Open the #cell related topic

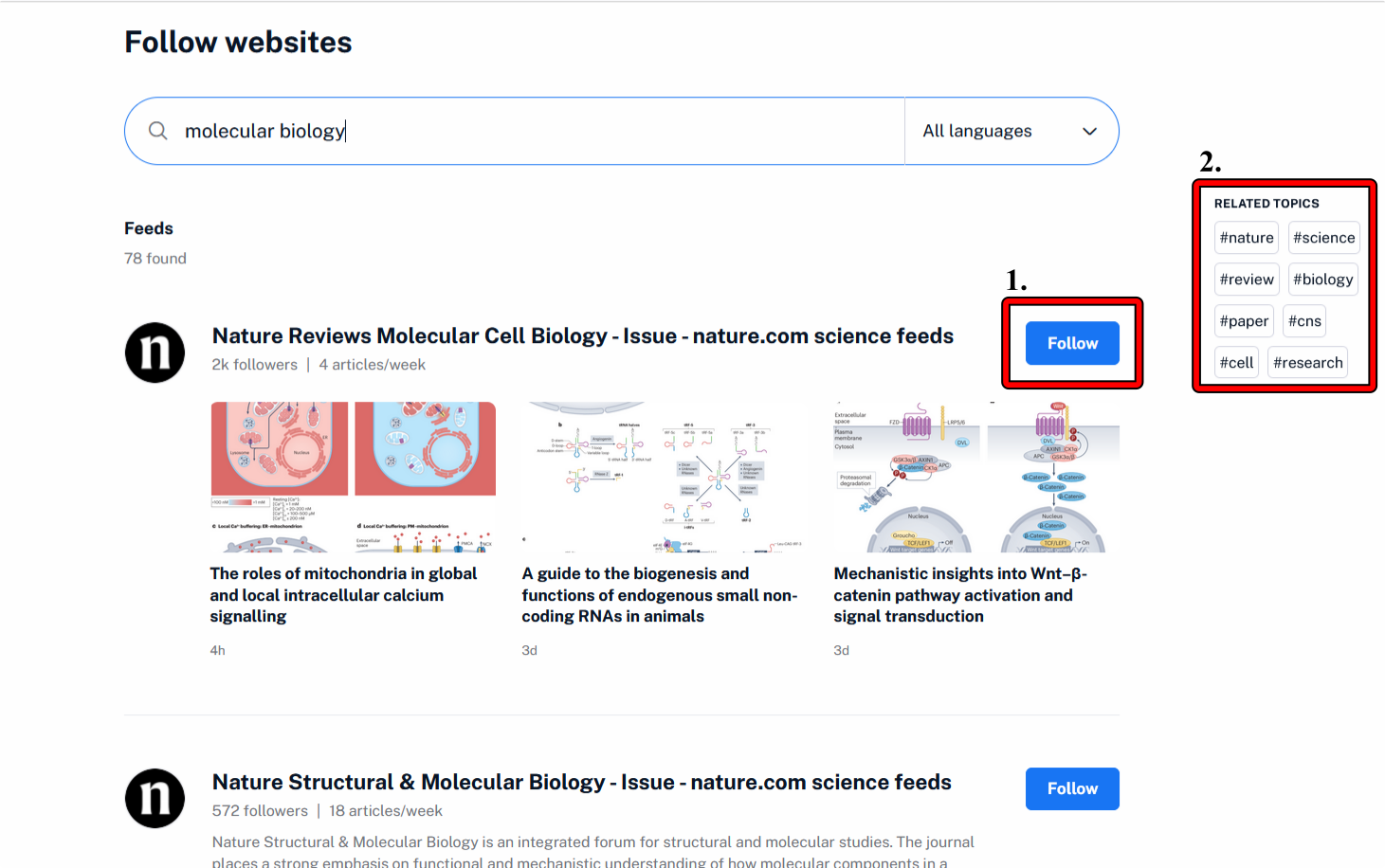[1236, 363]
